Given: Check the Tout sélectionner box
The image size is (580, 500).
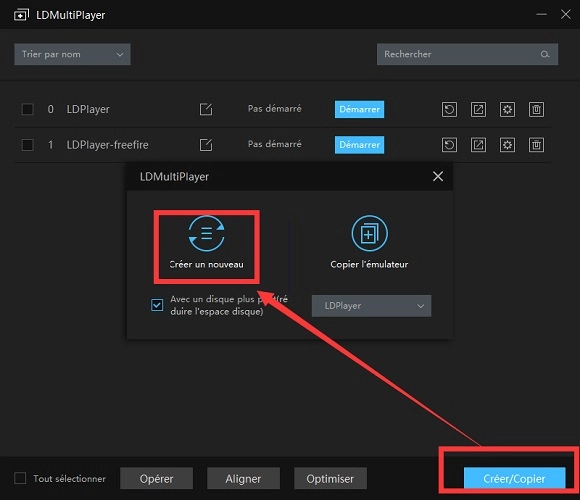Looking at the screenshot, I should click(20, 478).
